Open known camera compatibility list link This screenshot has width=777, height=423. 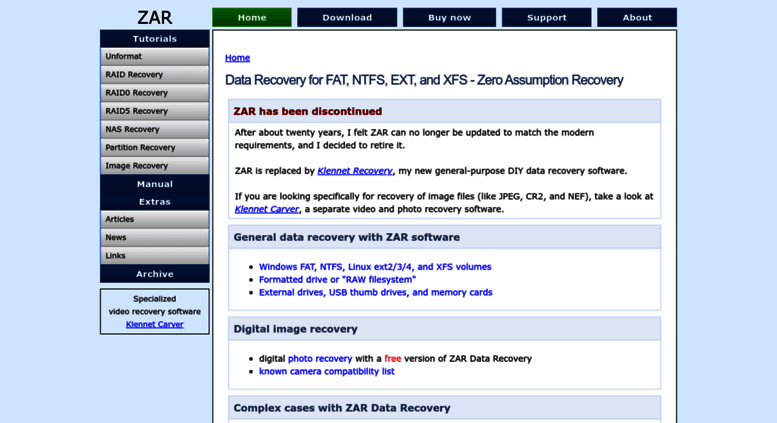click(327, 371)
